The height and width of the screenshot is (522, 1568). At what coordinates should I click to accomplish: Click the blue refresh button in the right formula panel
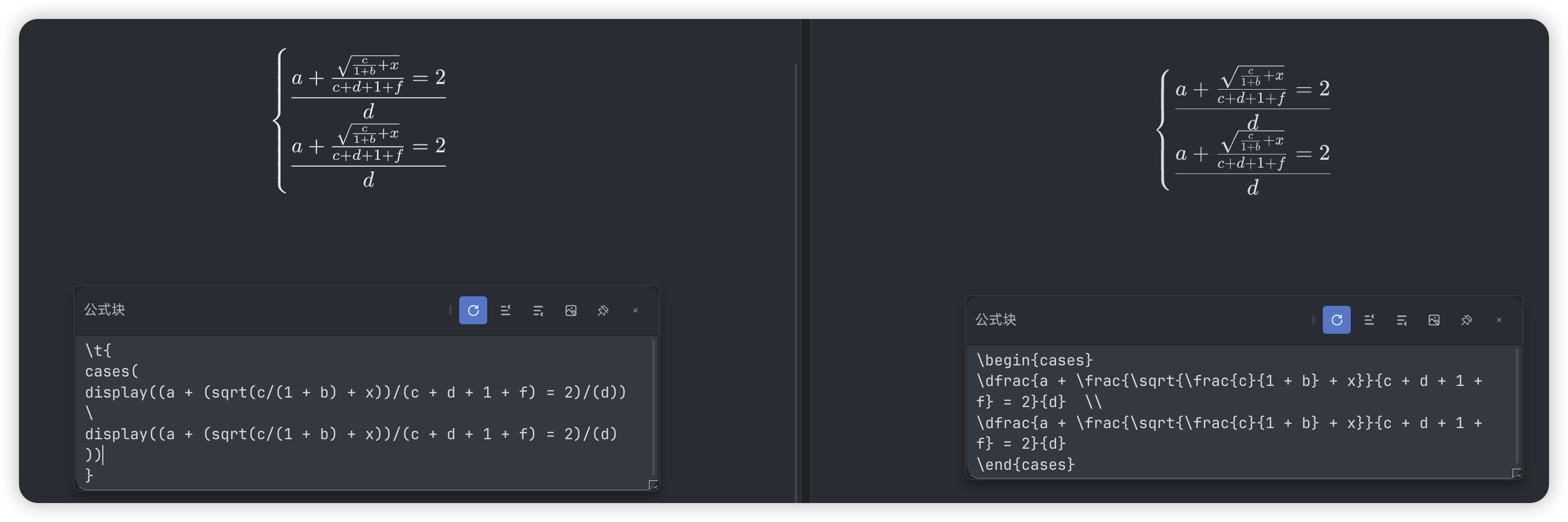coord(1336,320)
